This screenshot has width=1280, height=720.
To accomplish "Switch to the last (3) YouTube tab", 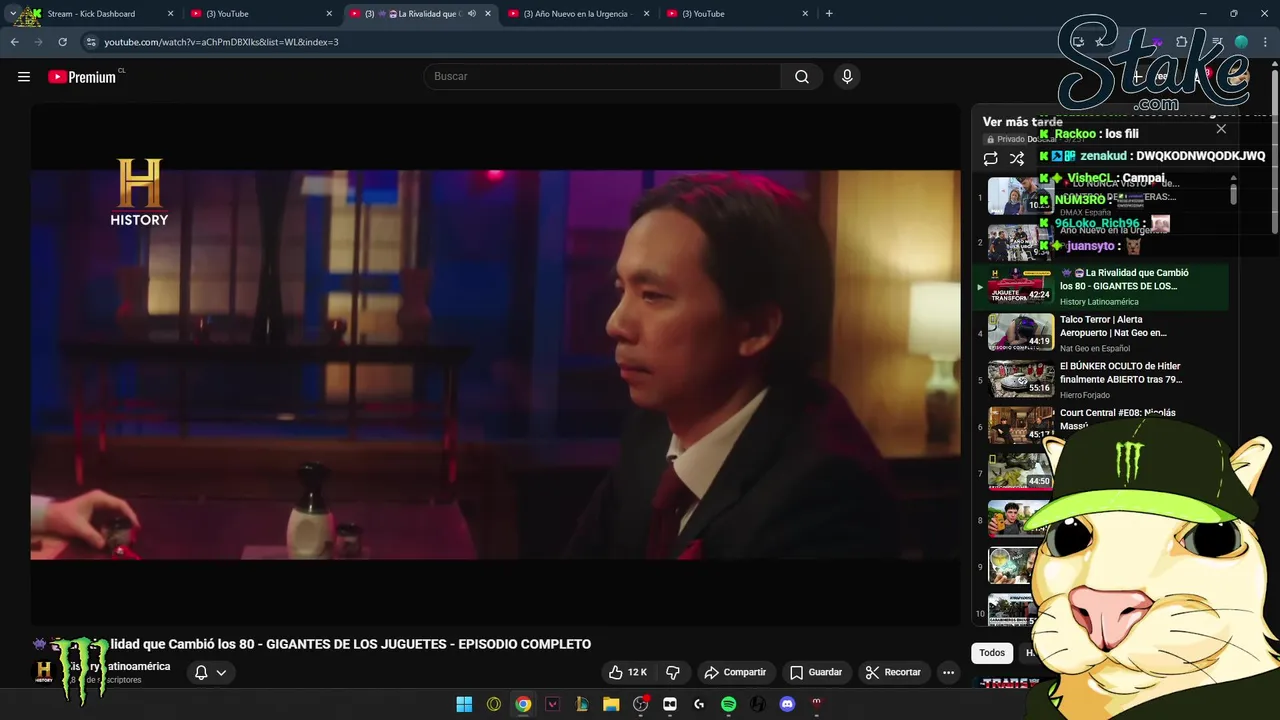I will (736, 14).
